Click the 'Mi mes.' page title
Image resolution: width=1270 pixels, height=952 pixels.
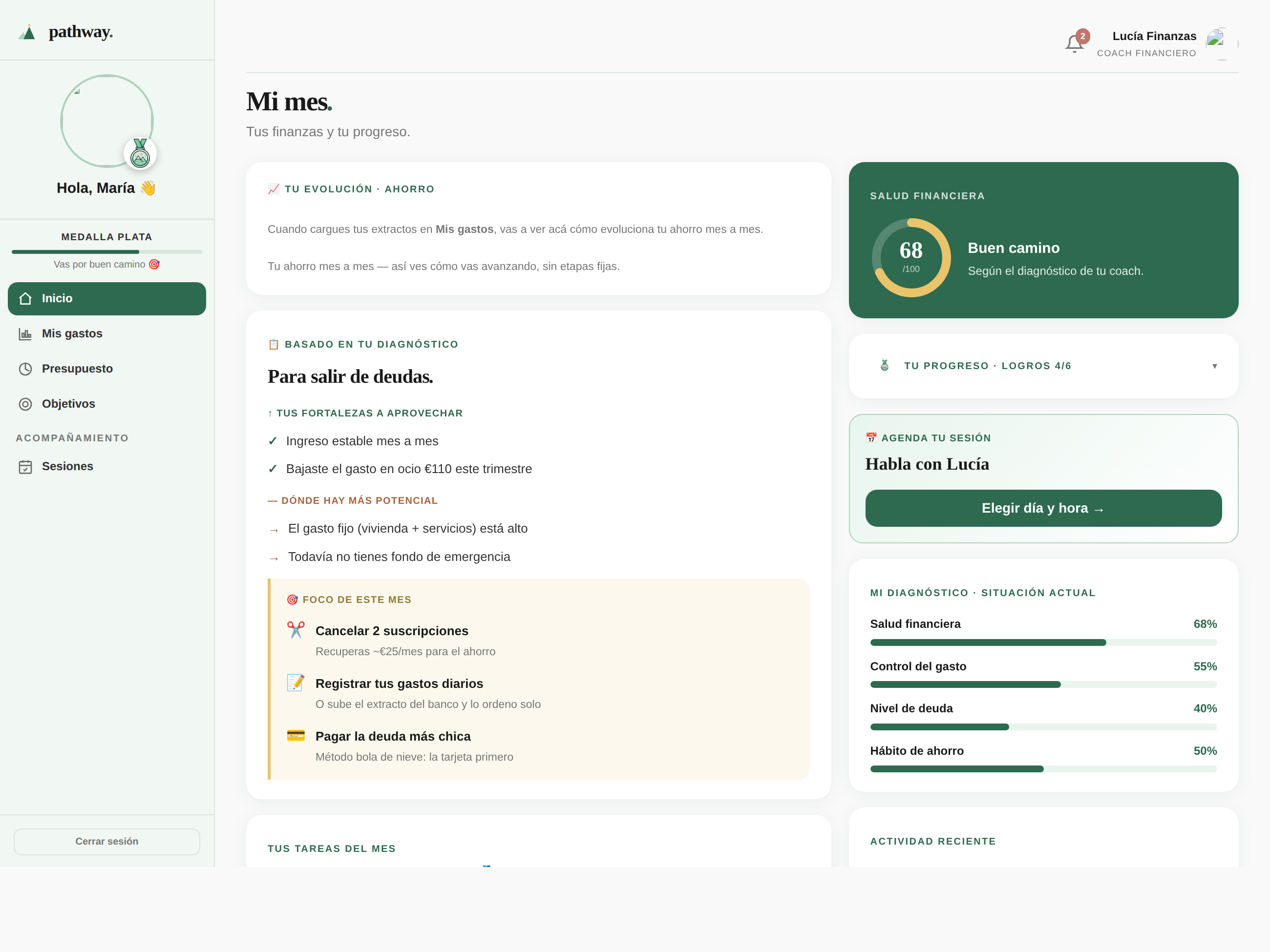click(x=289, y=102)
